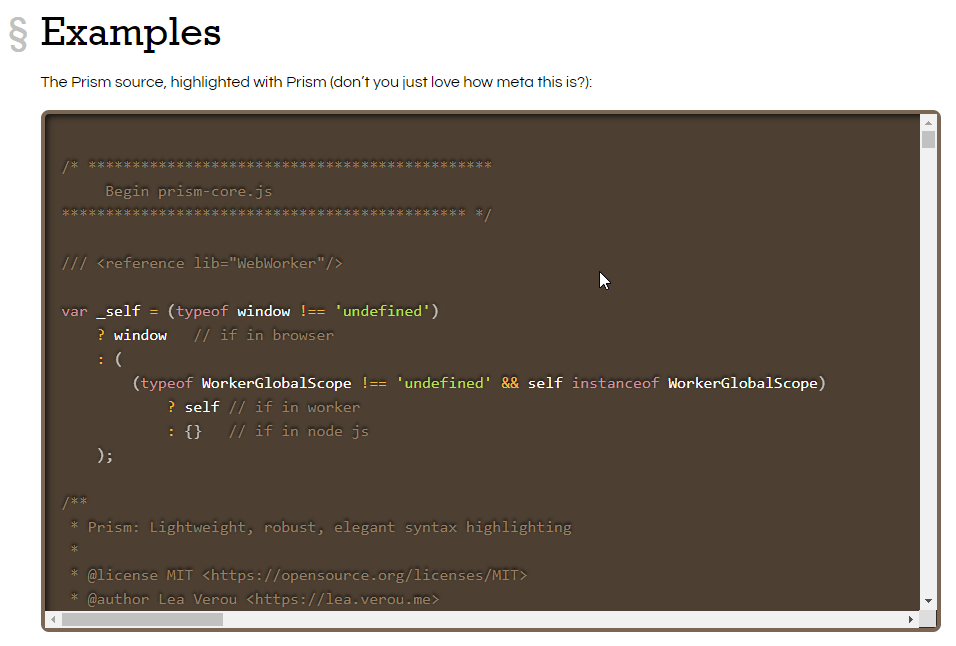Click the horizontal scrollbar thumb under the code
This screenshot has height=646, width=956.
(142, 619)
